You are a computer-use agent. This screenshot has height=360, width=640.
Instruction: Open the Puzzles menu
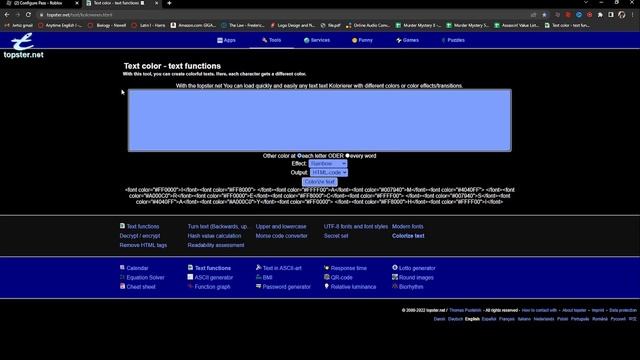pyautogui.click(x=453, y=40)
